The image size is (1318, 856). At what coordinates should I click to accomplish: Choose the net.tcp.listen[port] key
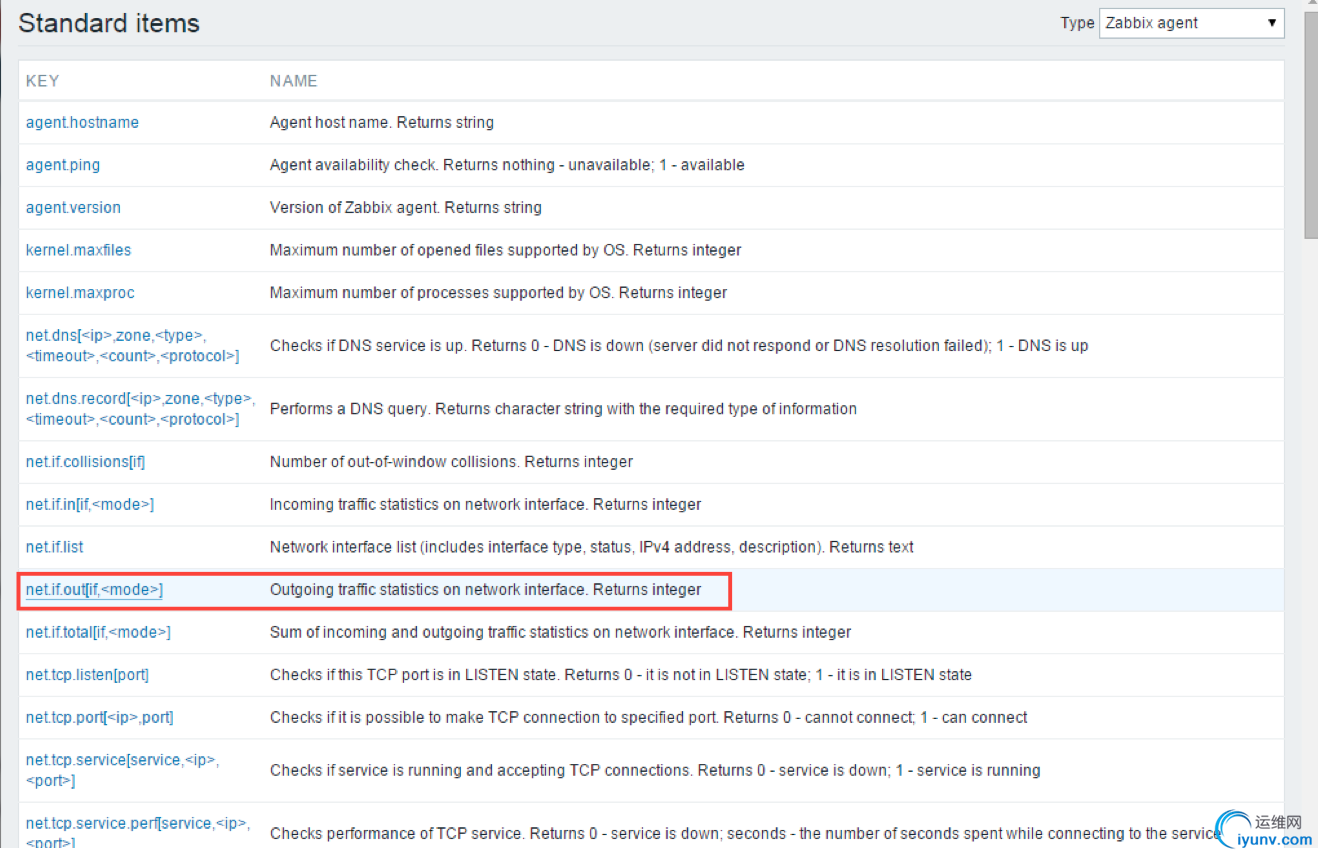87,675
